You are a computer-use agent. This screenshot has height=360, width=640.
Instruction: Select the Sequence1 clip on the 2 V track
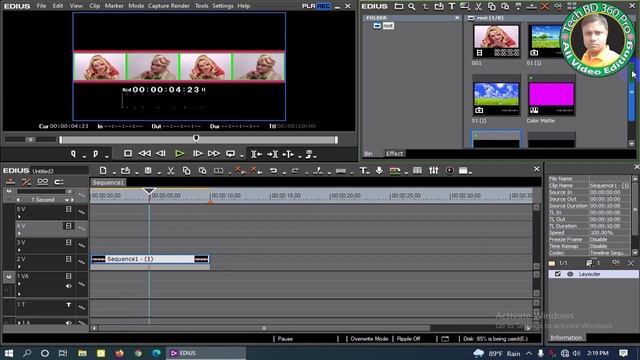click(x=150, y=259)
